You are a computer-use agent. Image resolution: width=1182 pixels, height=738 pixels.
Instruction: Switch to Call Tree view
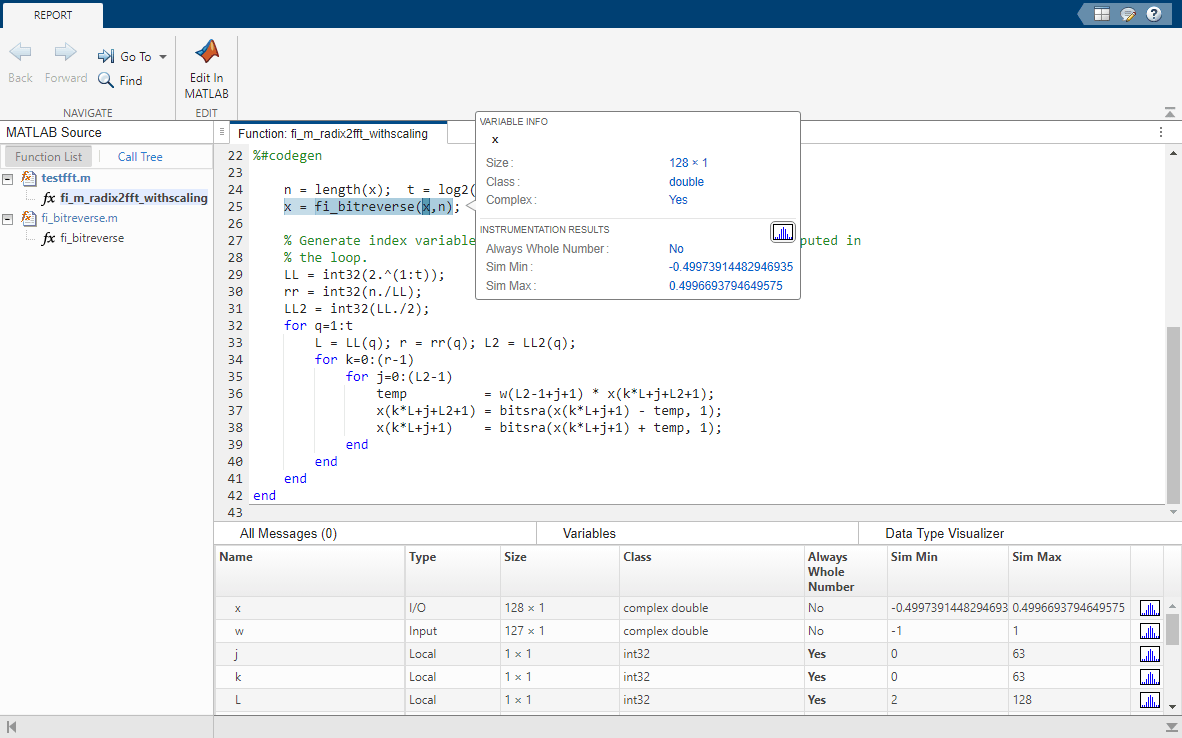point(140,157)
